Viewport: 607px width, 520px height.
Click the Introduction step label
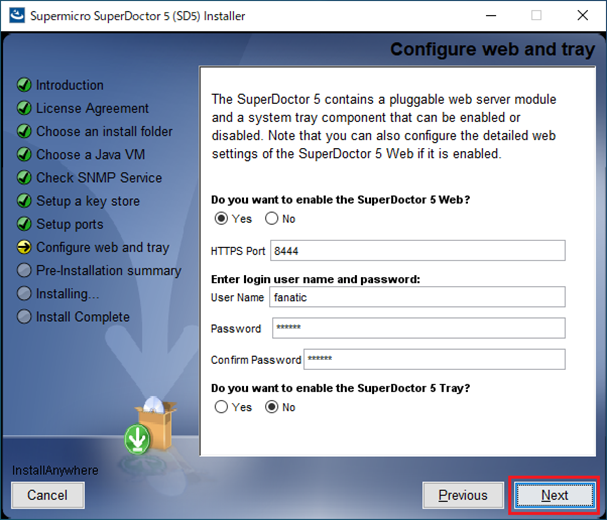click(70, 85)
